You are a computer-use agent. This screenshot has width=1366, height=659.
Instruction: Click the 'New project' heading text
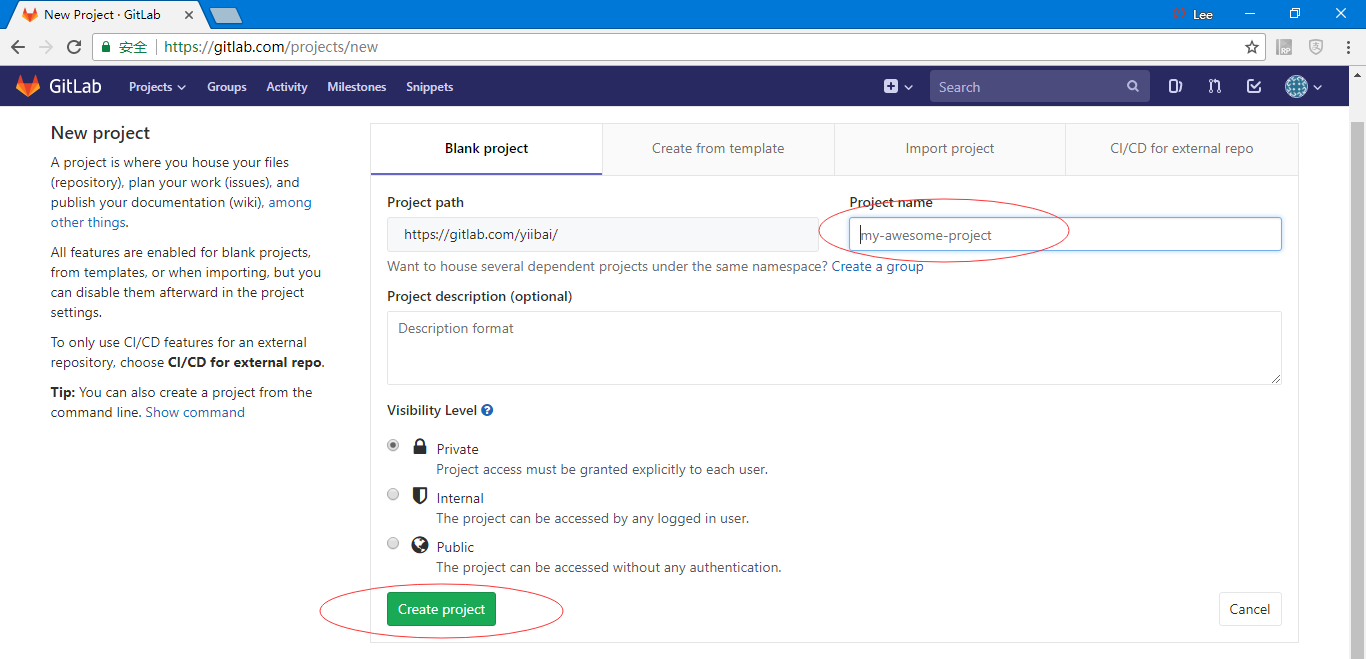click(100, 133)
